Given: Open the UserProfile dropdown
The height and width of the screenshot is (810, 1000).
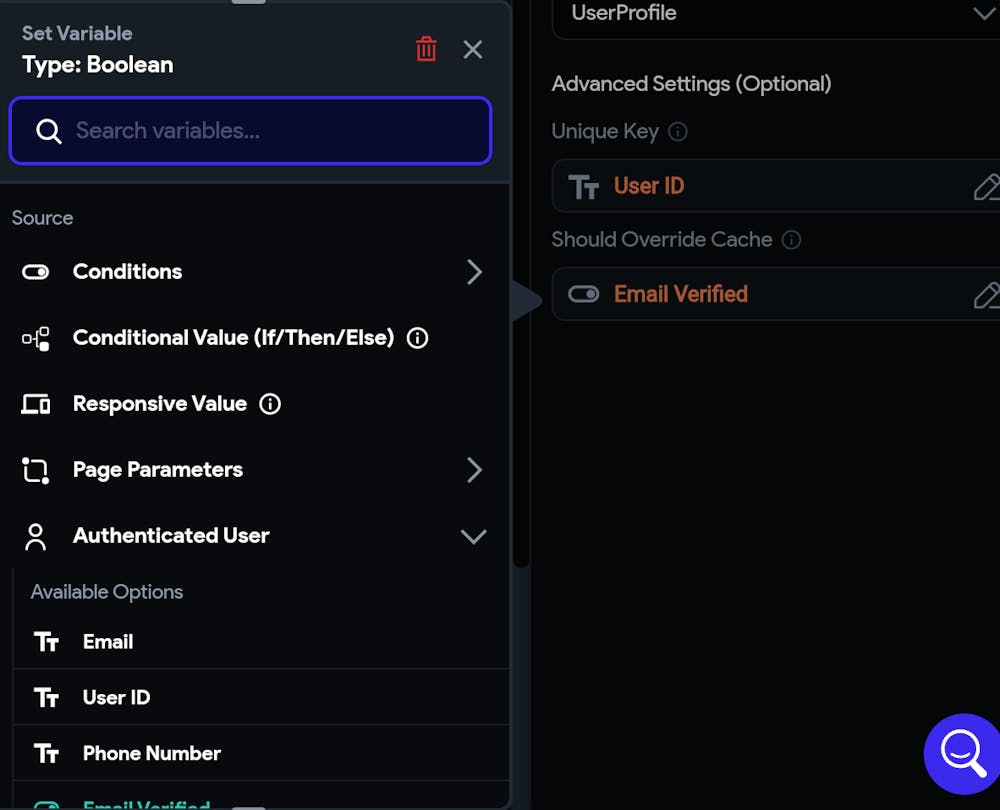Looking at the screenshot, I should 776,14.
